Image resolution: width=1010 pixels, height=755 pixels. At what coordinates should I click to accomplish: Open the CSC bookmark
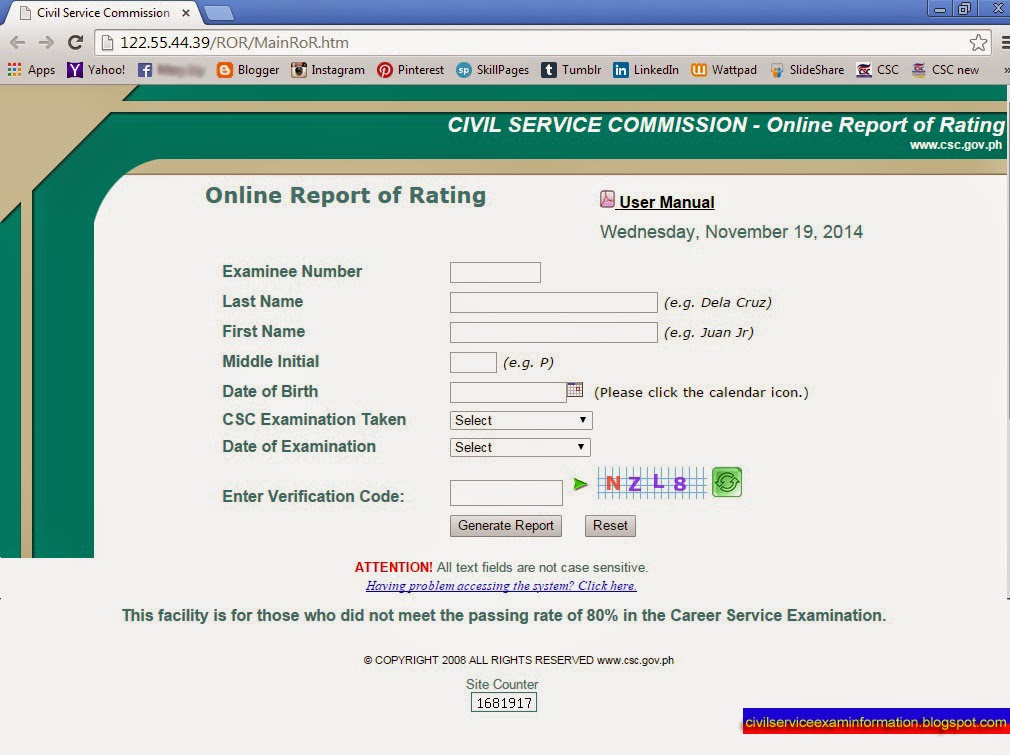[x=877, y=70]
